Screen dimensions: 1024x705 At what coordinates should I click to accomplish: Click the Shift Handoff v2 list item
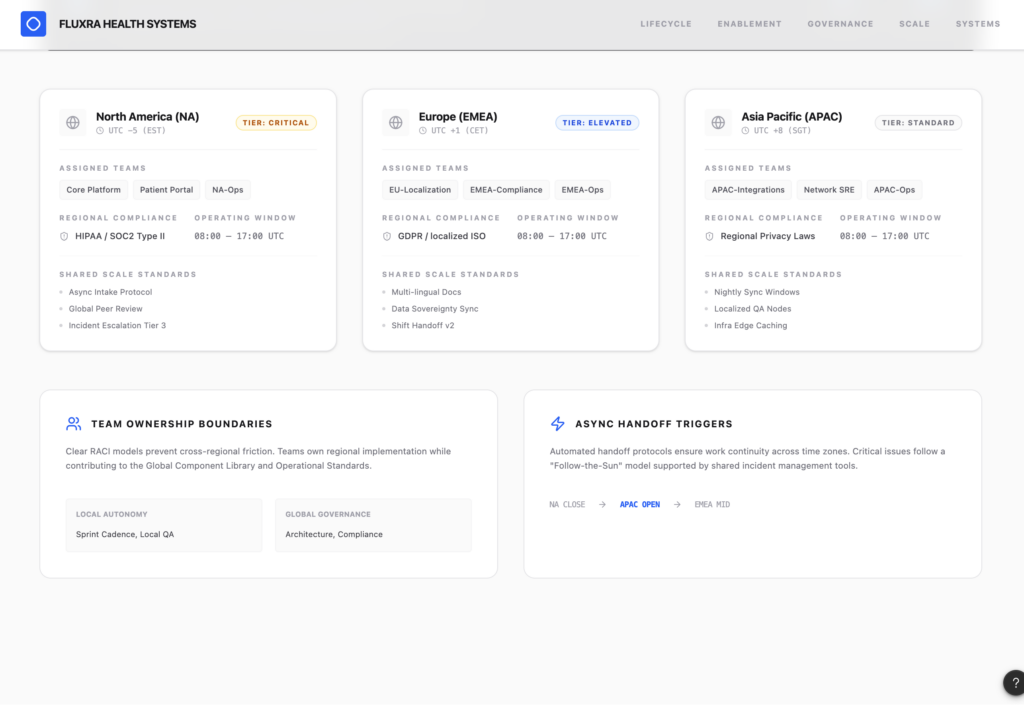click(x=423, y=326)
